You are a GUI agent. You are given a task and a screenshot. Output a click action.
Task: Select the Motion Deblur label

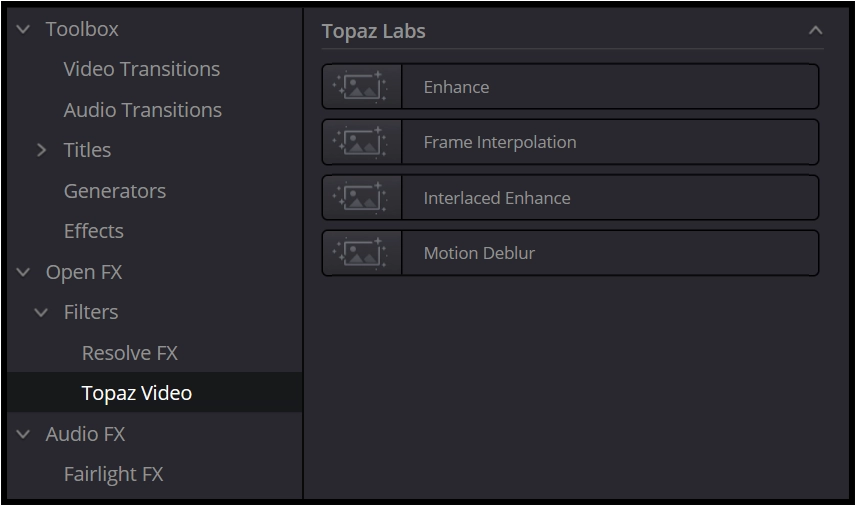(479, 253)
